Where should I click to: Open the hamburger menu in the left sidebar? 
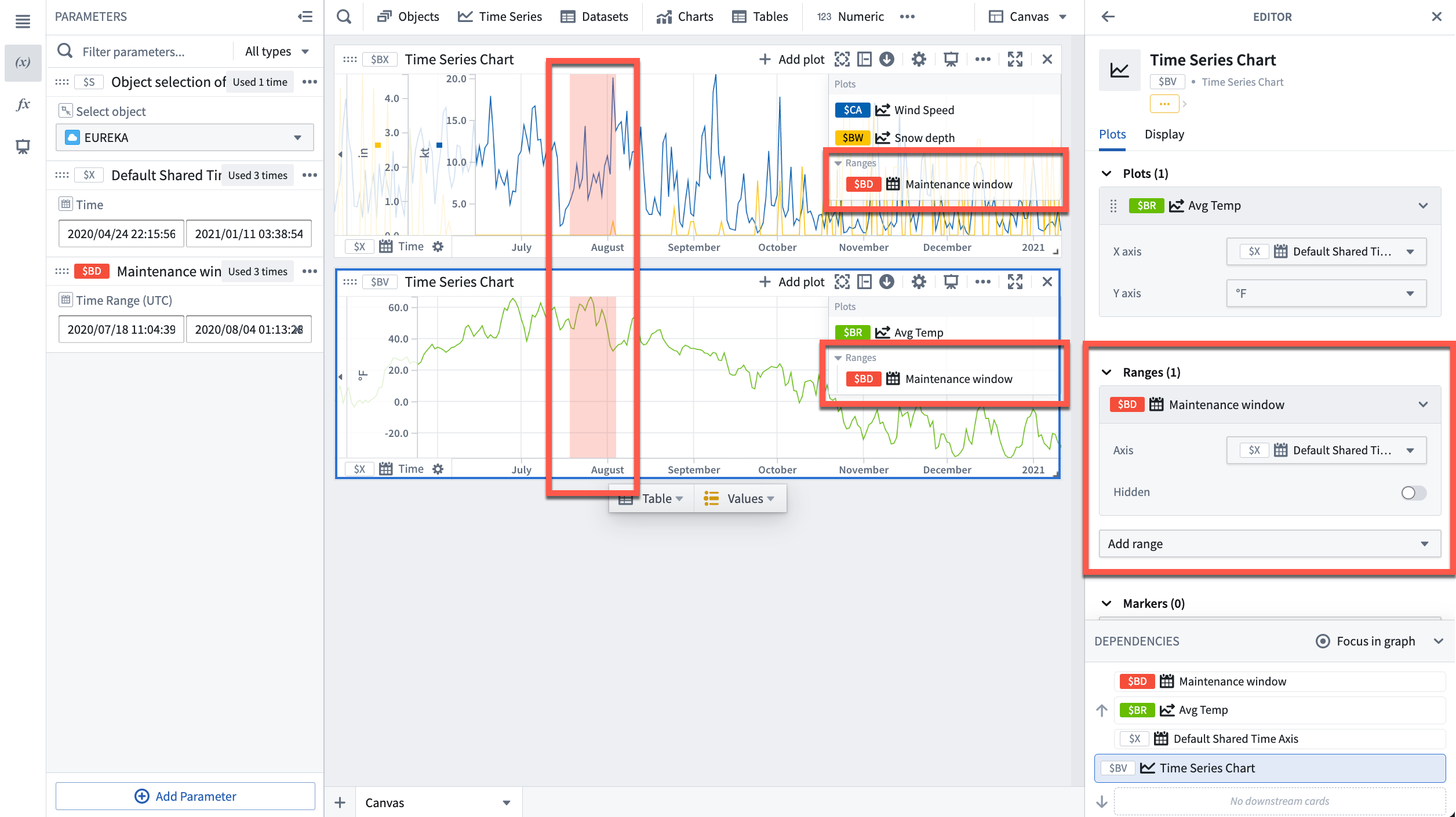[x=23, y=21]
